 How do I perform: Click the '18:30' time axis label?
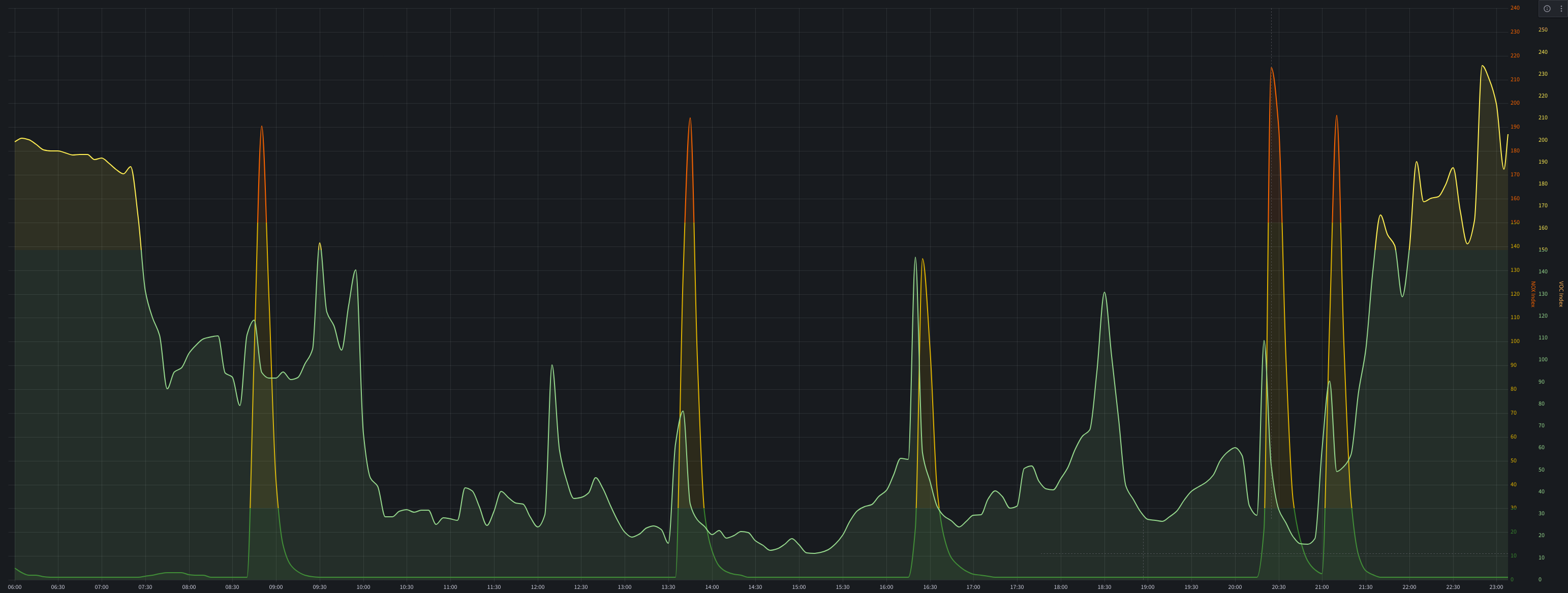[1104, 587]
